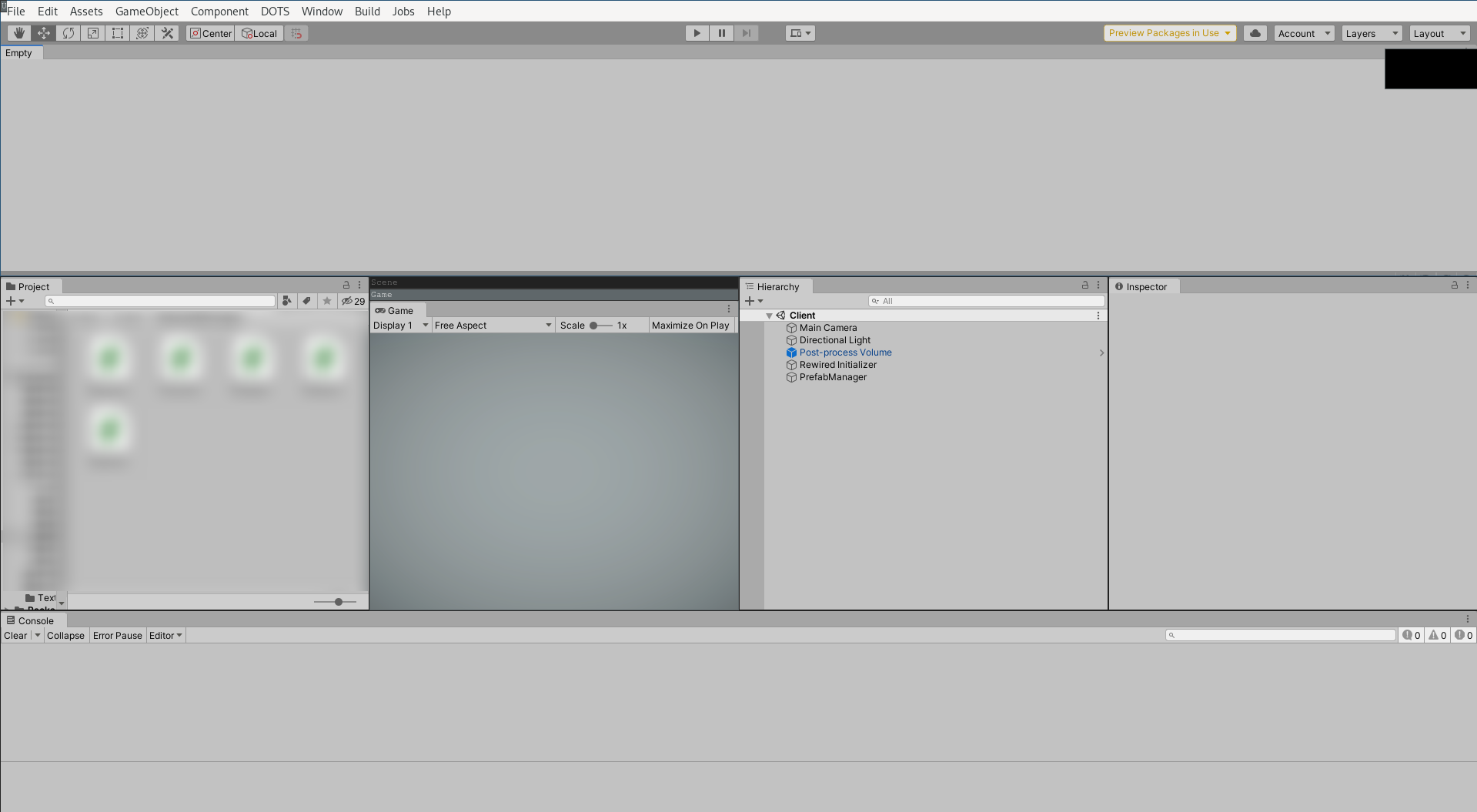Select the Move tool
1477x812 pixels.
click(44, 33)
